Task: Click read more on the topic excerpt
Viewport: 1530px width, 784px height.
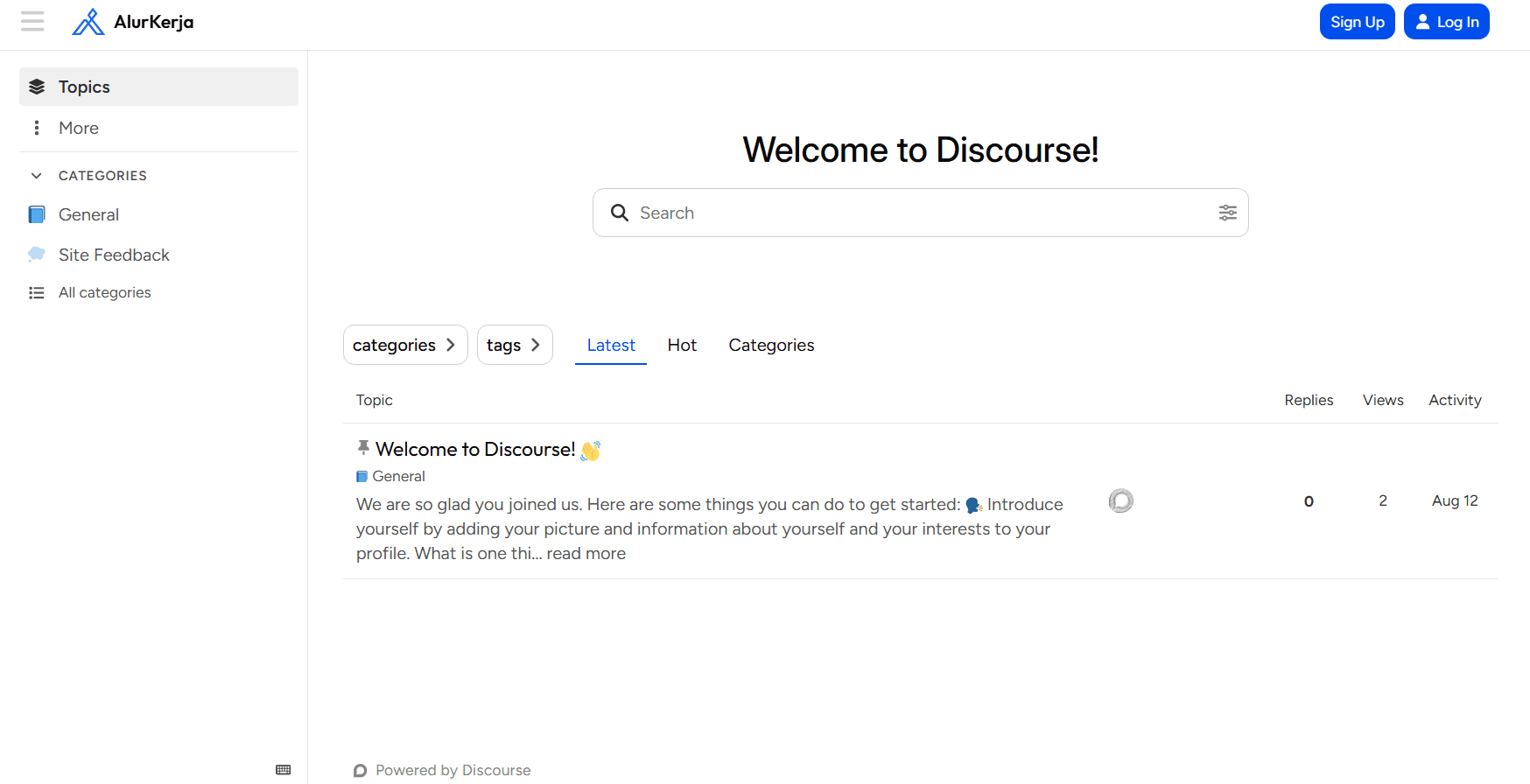Action: (586, 553)
